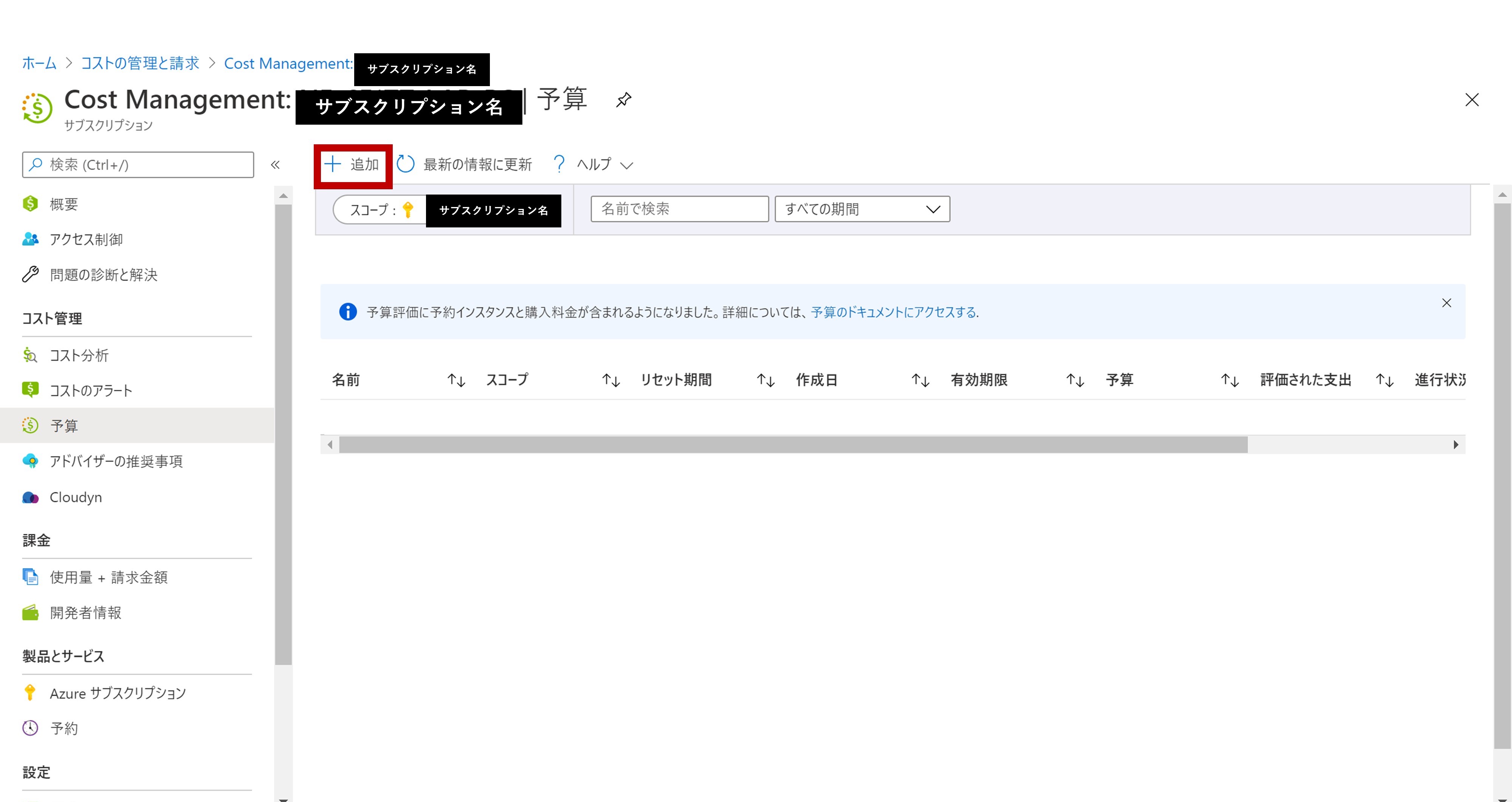Click the pin blade icon next to 予算
The height and width of the screenshot is (802, 1512).
(x=623, y=100)
